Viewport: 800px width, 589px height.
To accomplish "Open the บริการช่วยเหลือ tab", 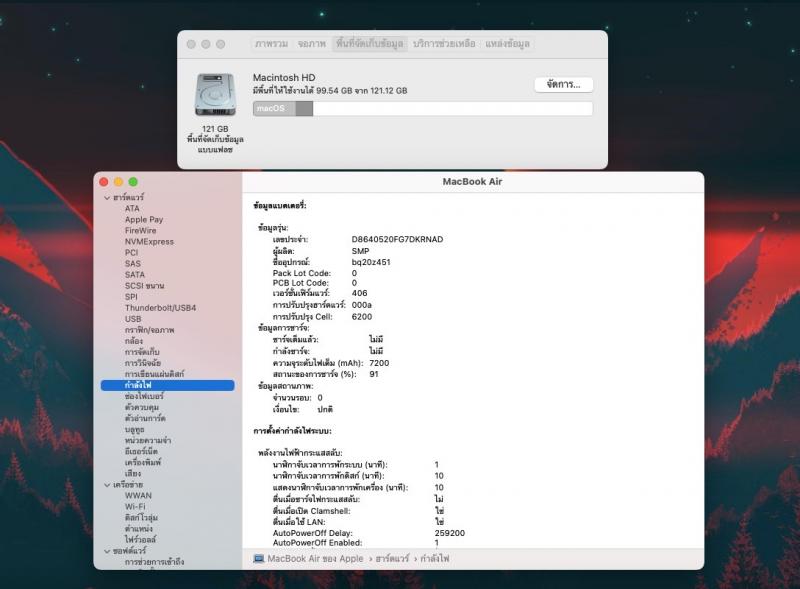I will [x=444, y=44].
